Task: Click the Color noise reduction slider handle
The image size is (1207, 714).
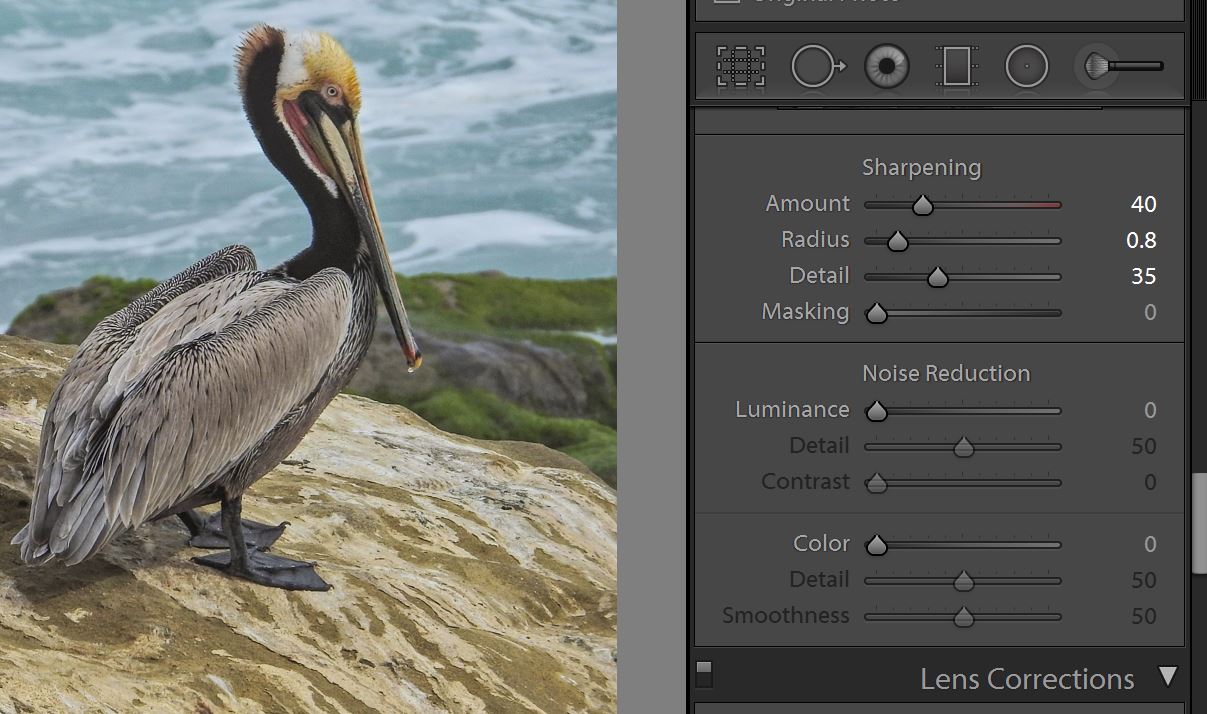Action: (877, 545)
